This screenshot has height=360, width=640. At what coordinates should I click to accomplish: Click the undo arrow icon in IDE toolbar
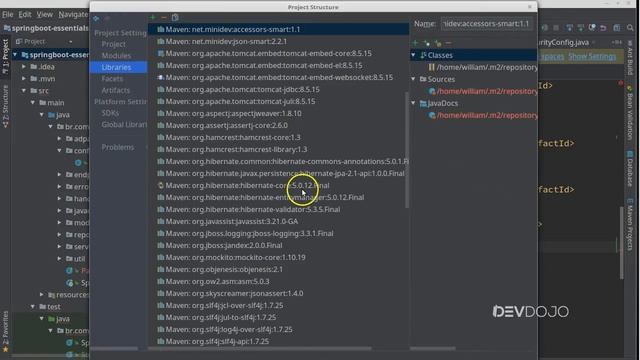coord(603,28)
